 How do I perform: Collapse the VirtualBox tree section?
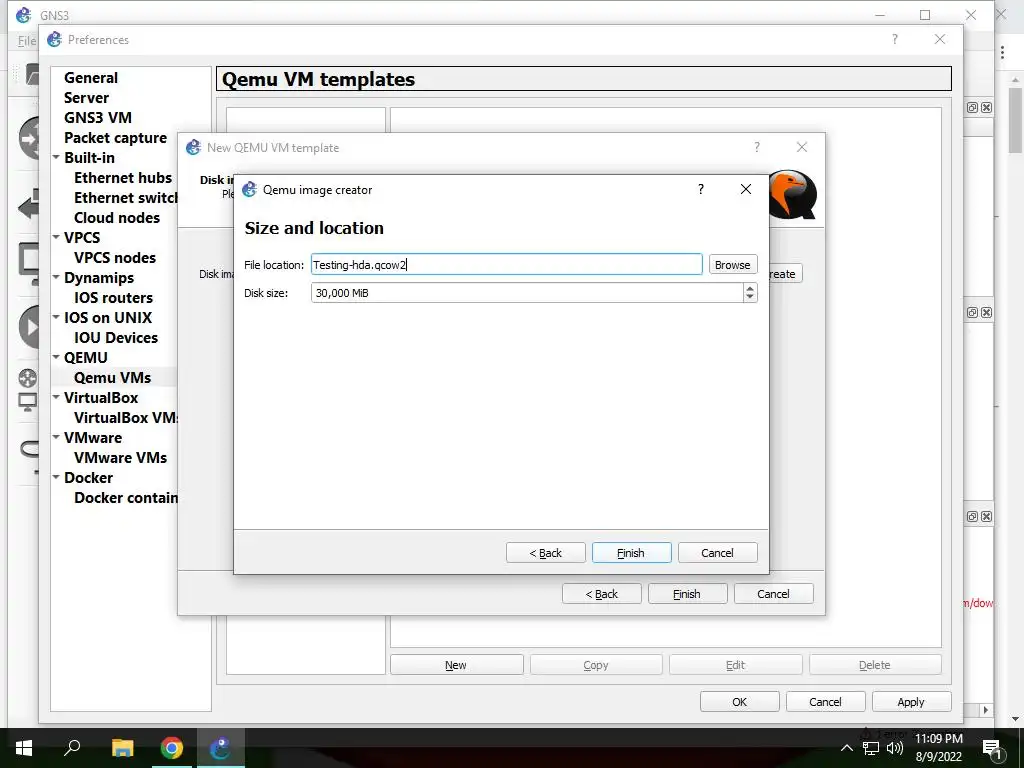tap(56, 398)
